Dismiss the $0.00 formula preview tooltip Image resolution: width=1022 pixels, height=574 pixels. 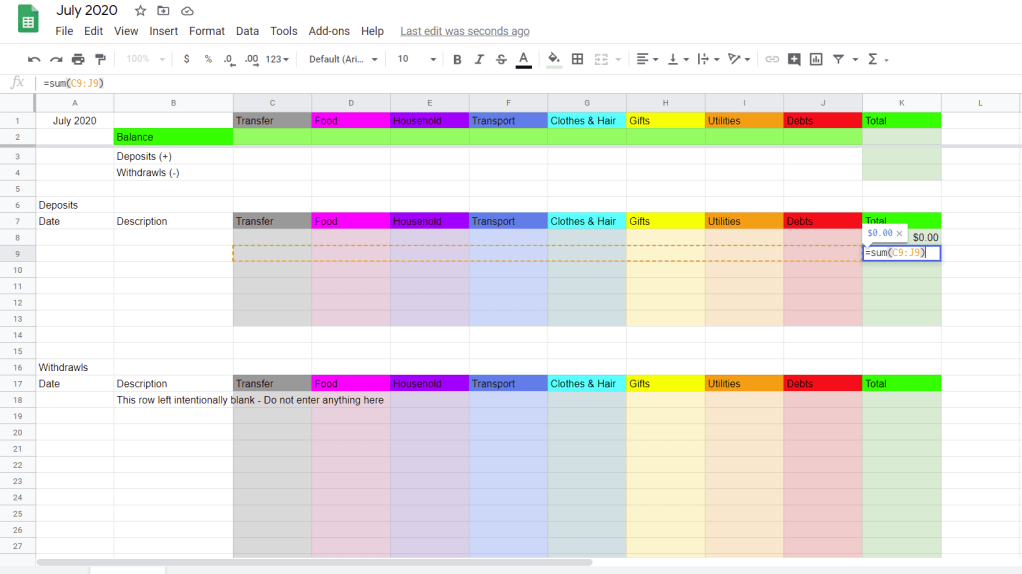tap(899, 233)
